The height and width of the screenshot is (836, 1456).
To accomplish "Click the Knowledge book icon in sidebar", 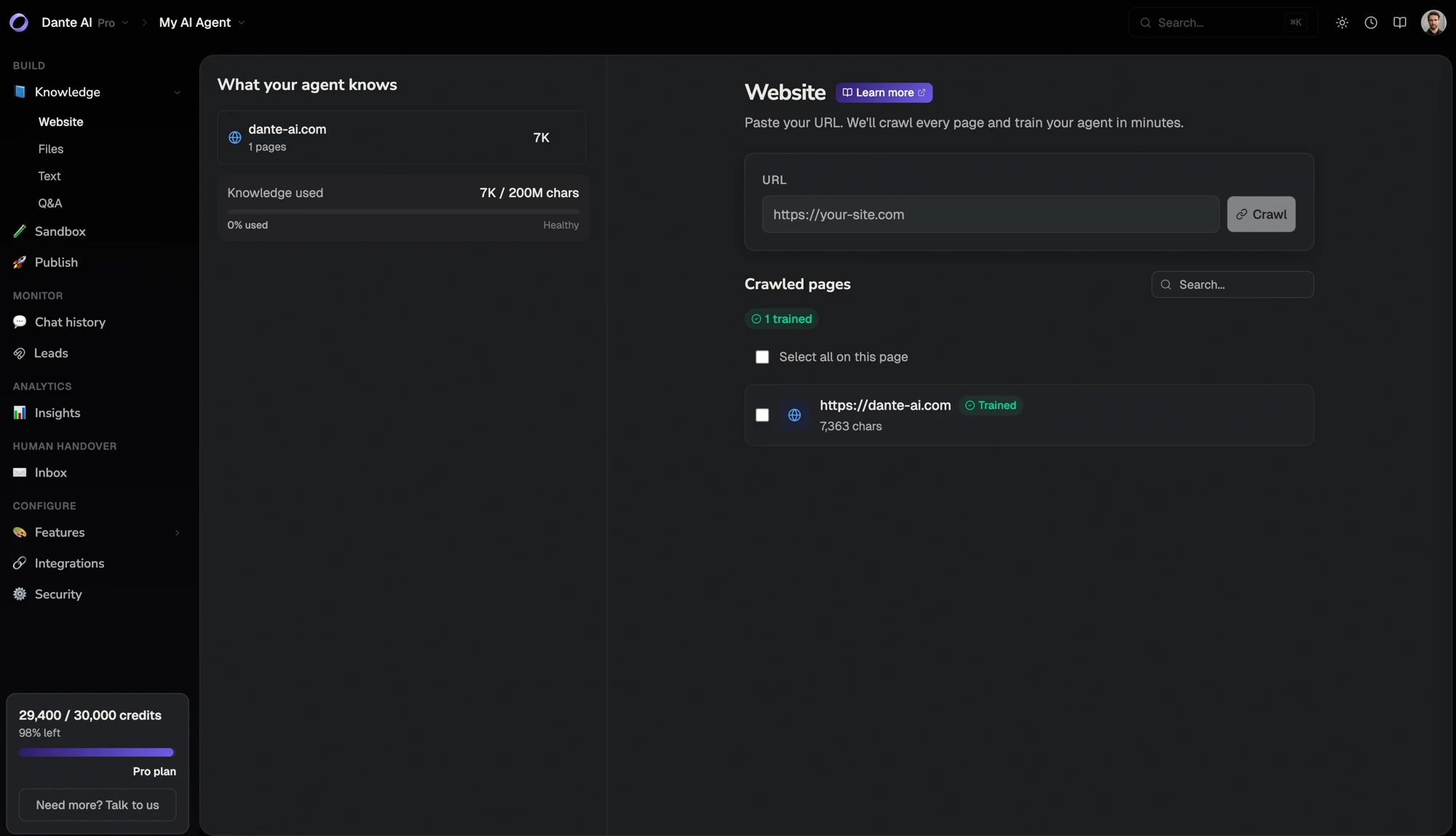I will pyautogui.click(x=20, y=92).
